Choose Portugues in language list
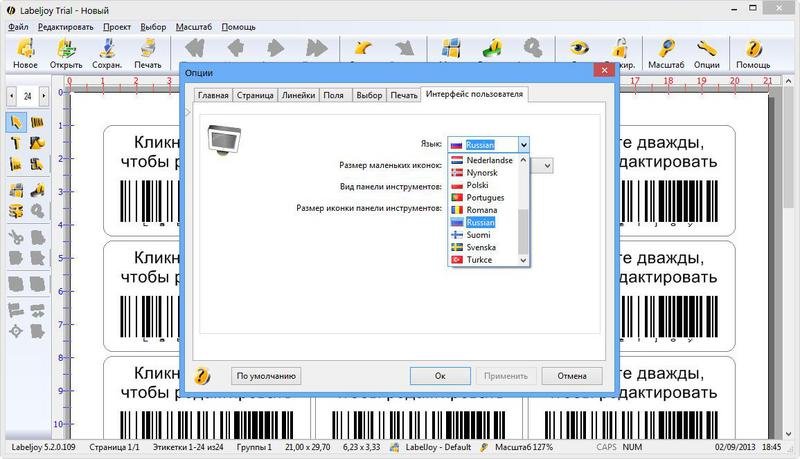Viewport: 800px width, 459px height. (484, 197)
